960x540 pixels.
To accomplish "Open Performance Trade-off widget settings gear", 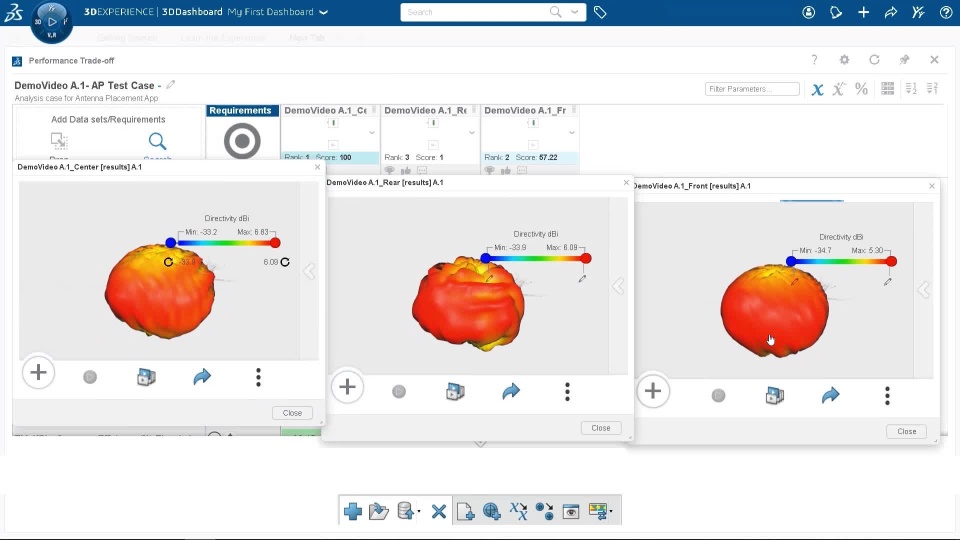I will tap(844, 59).
